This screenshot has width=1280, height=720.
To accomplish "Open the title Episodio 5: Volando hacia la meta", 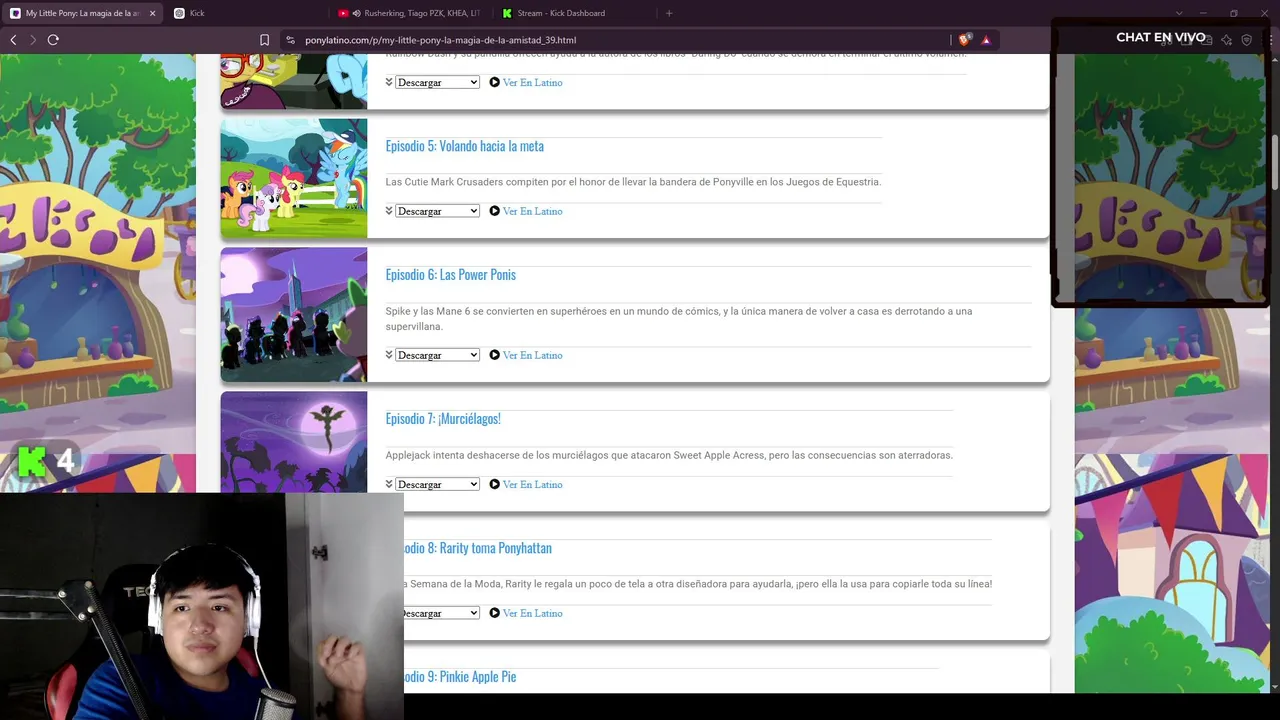I will [x=465, y=146].
